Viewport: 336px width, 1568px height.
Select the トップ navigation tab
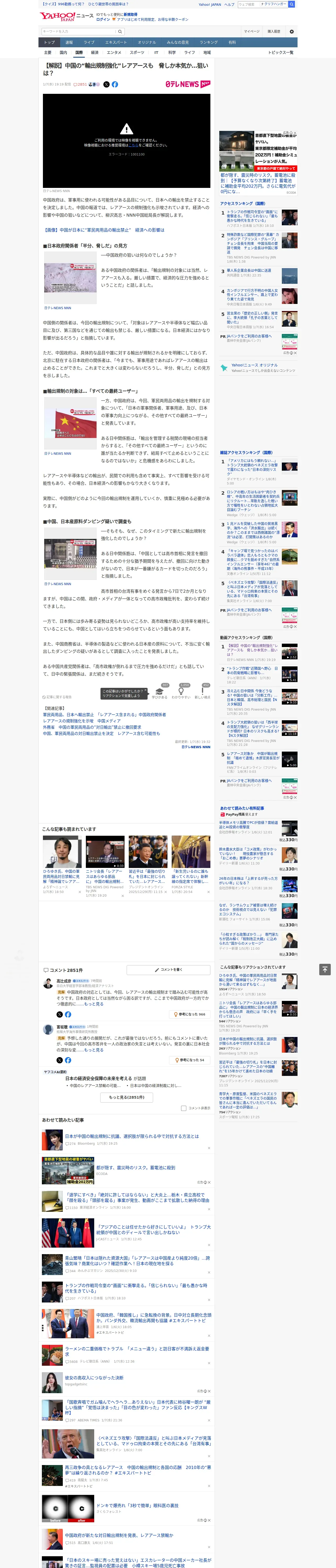(x=49, y=43)
